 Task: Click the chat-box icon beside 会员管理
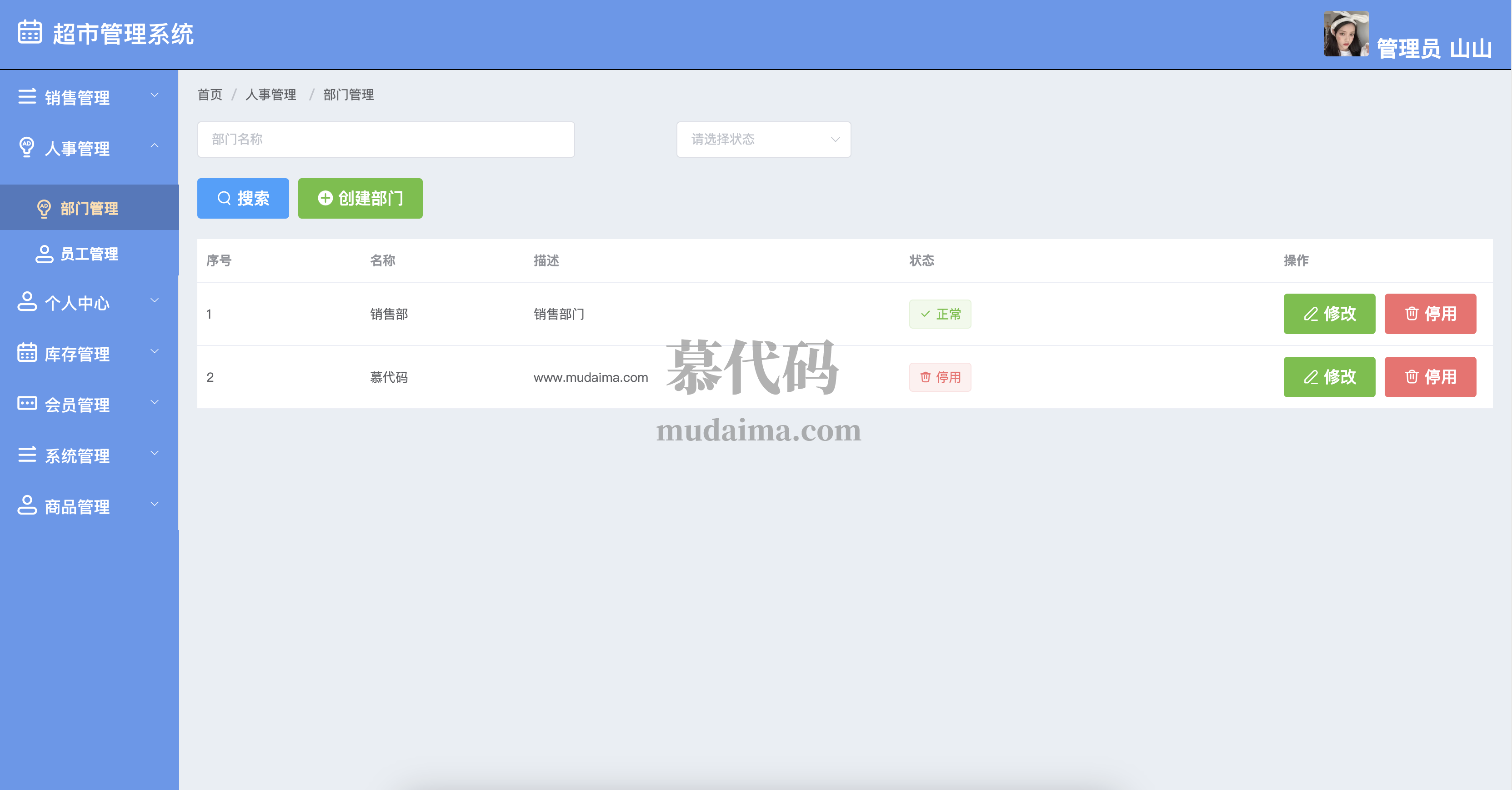[27, 403]
